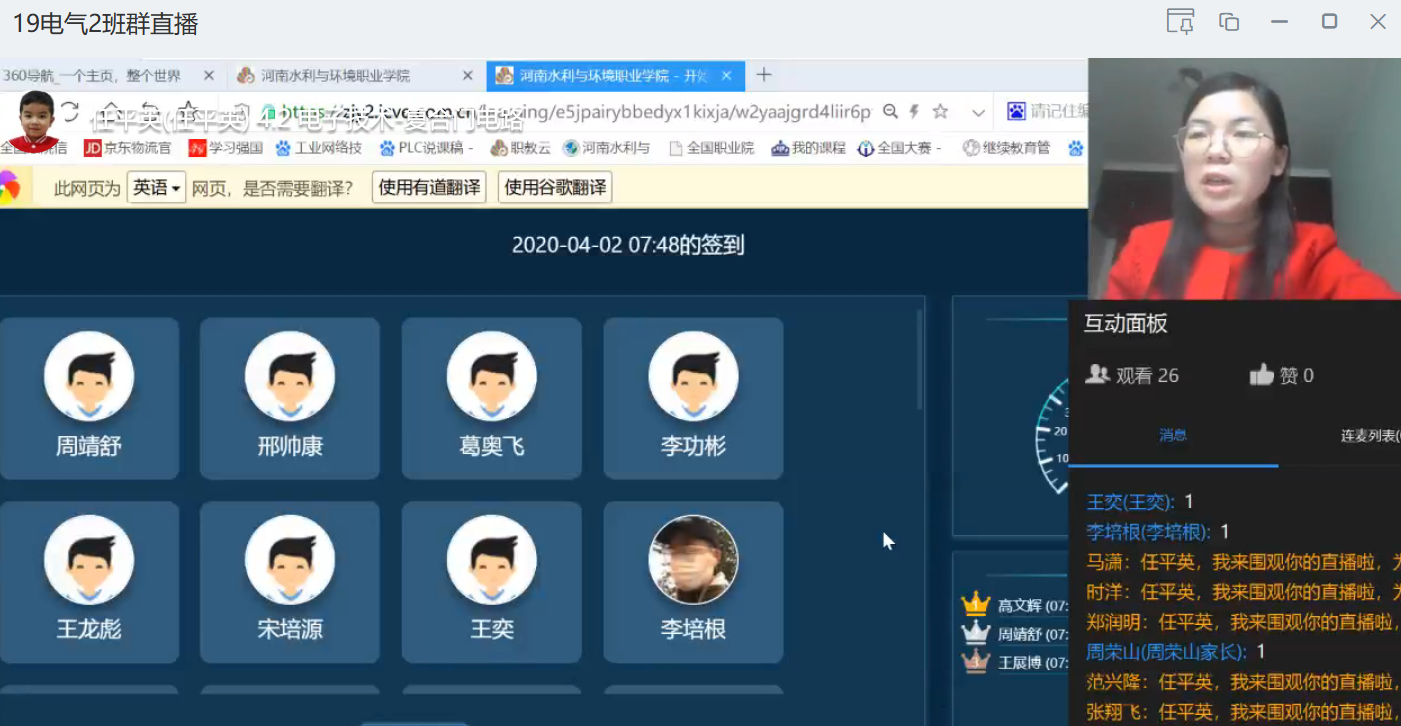Click the mini window mode icon
This screenshot has height=726, width=1401.
pos(1229,22)
